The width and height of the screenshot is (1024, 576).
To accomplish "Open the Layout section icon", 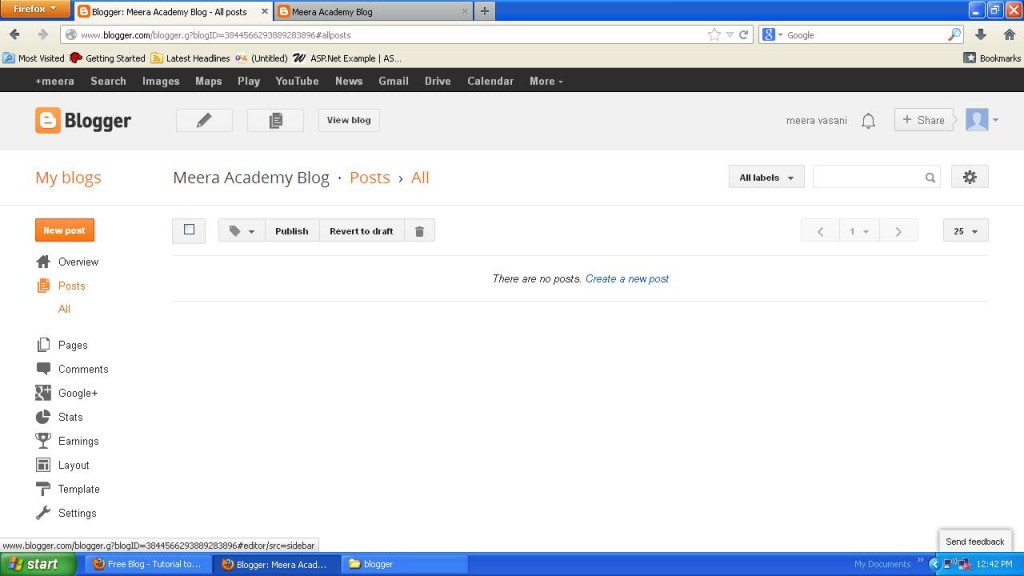I will coord(42,465).
